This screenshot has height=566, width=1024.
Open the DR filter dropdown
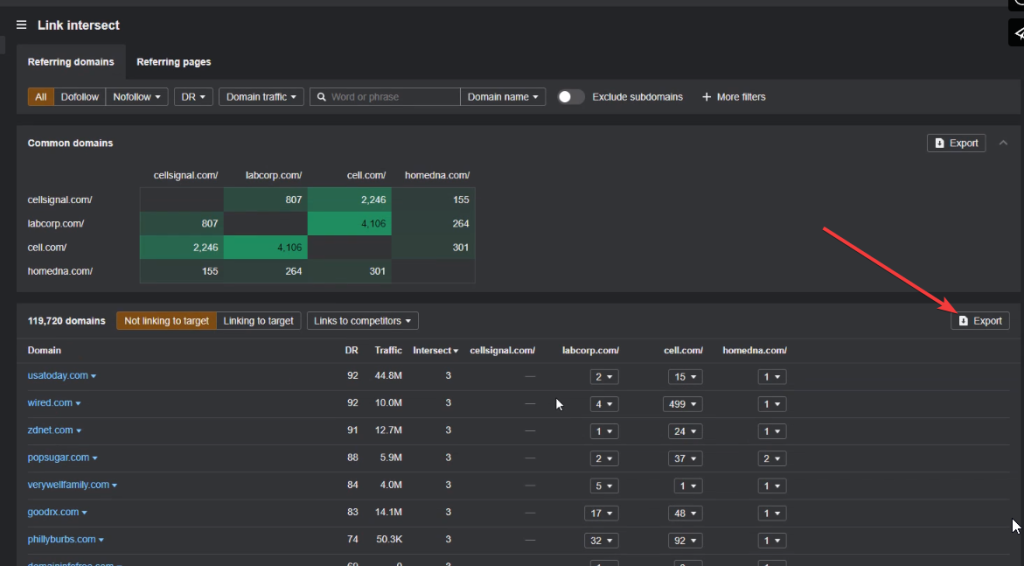[x=193, y=97]
